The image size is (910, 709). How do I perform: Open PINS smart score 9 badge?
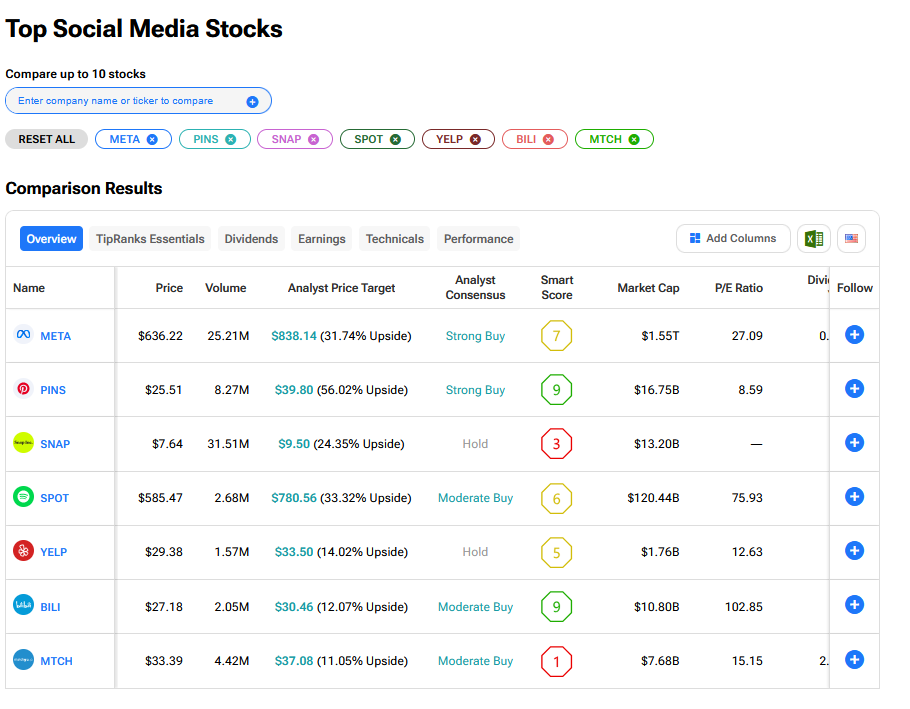click(556, 389)
